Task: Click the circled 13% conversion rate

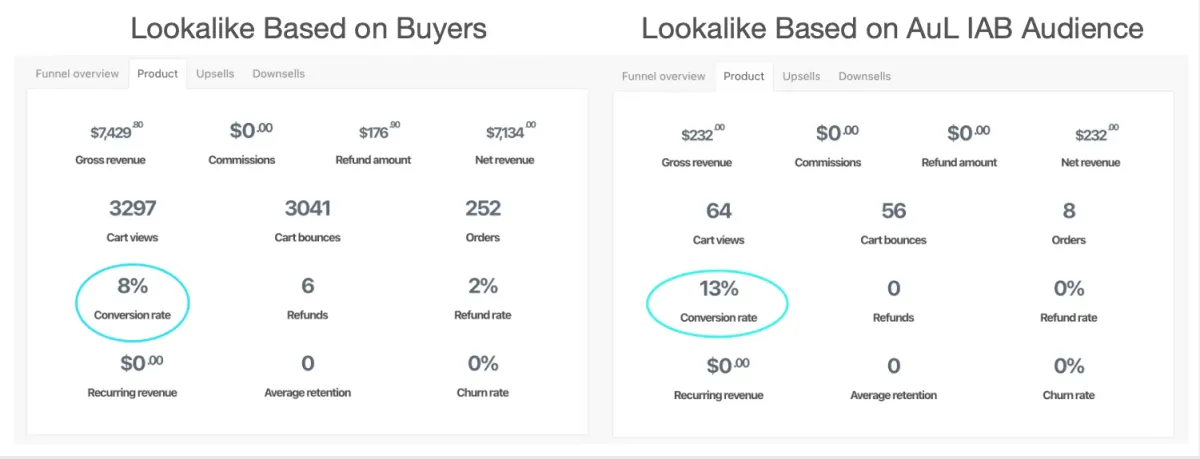Action: click(718, 290)
